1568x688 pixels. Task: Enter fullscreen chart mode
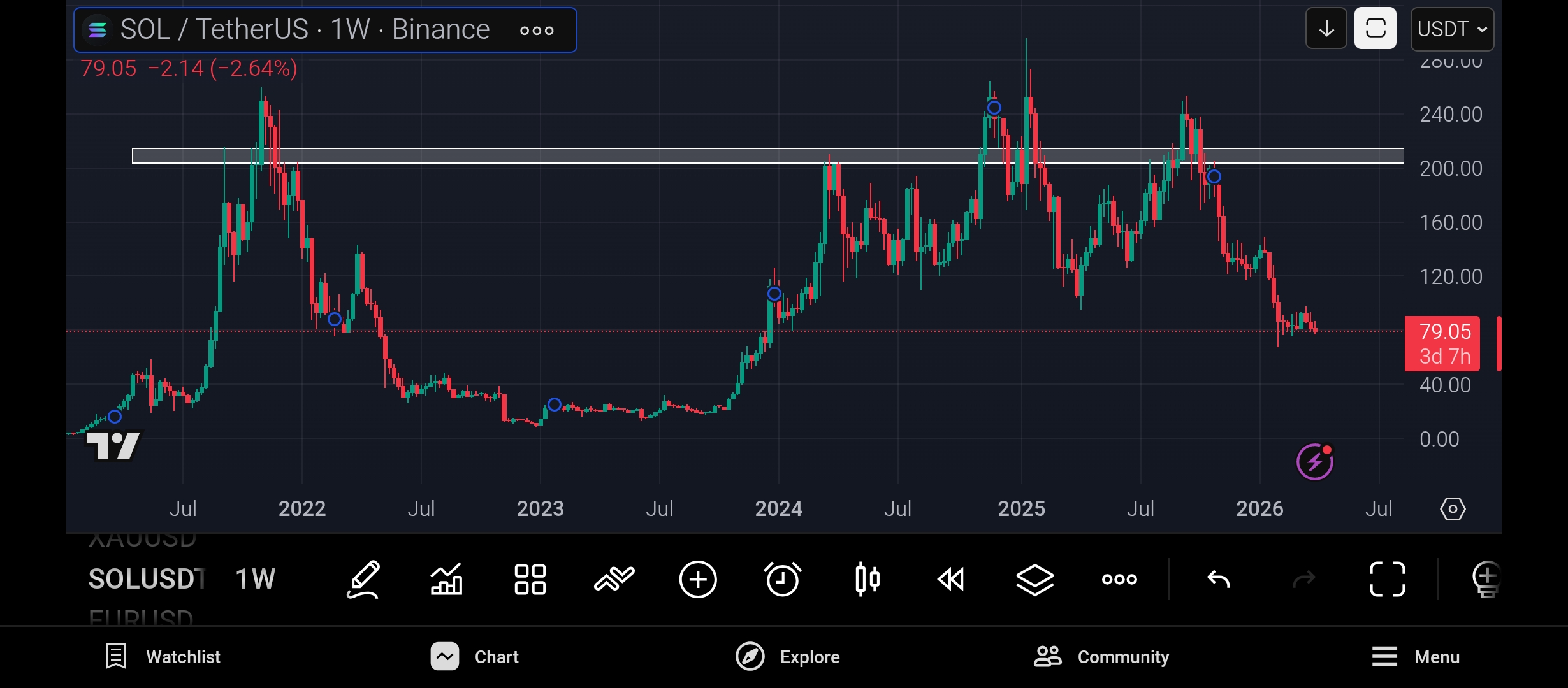coord(1388,579)
